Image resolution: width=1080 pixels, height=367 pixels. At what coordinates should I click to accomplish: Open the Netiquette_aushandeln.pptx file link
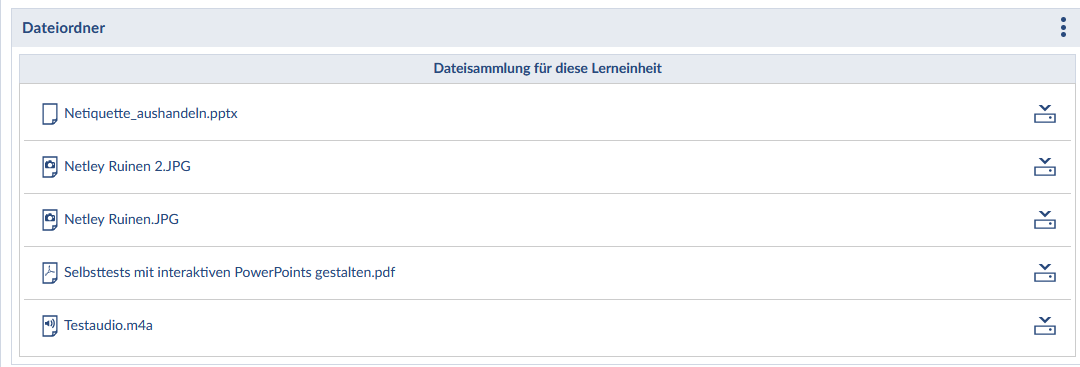(x=151, y=114)
